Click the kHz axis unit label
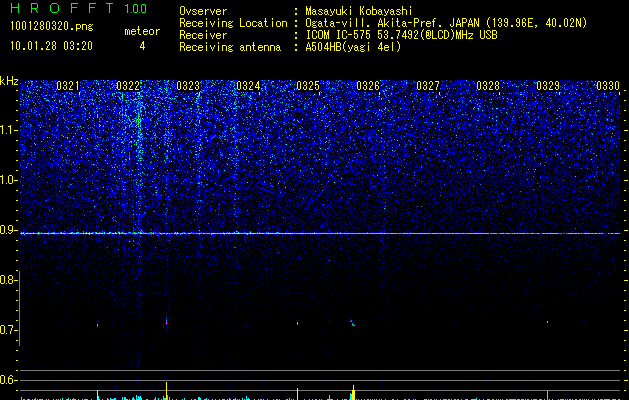This screenshot has height=400, width=629. point(9,81)
